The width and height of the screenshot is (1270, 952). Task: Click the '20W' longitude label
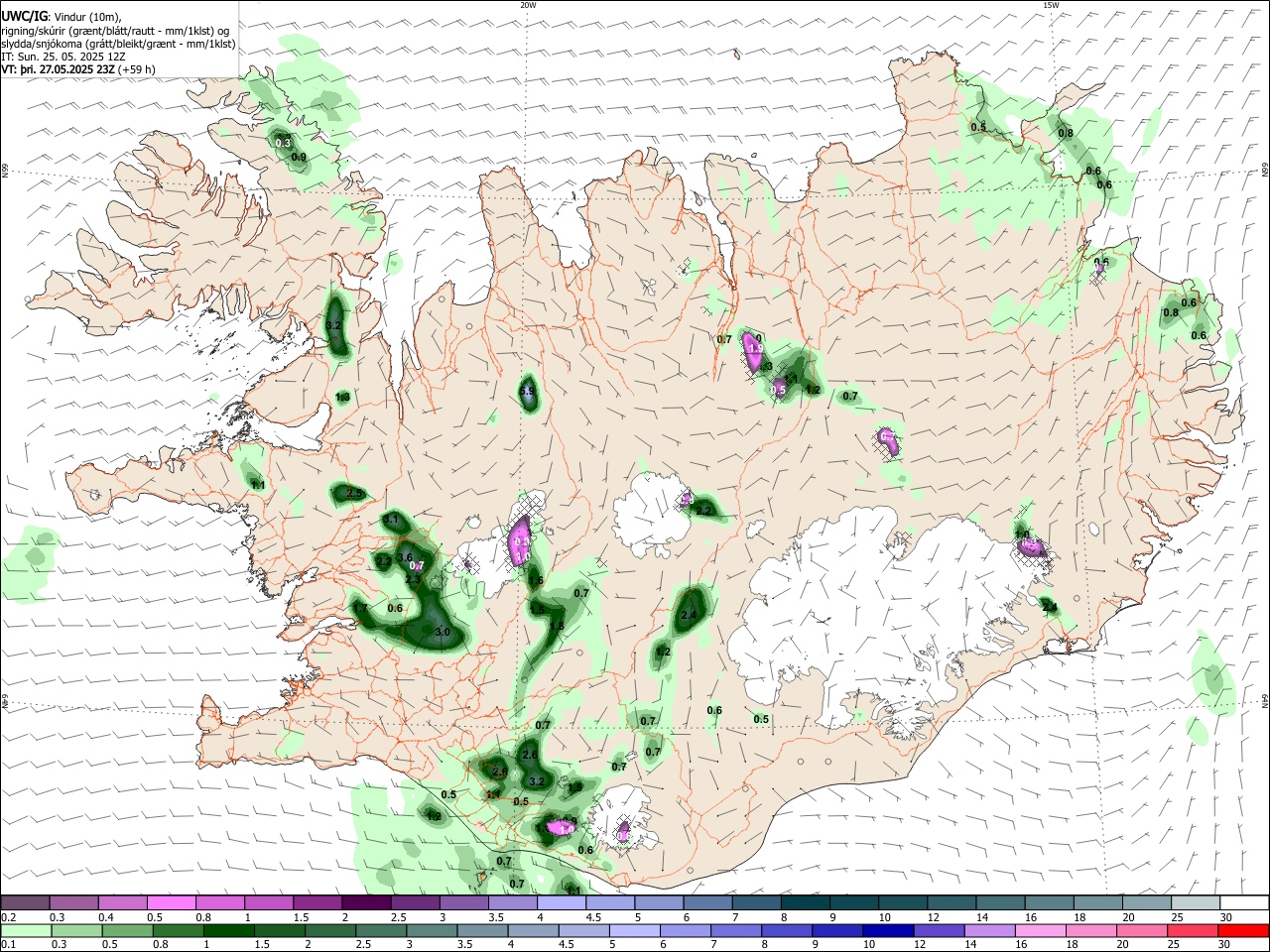(528, 5)
